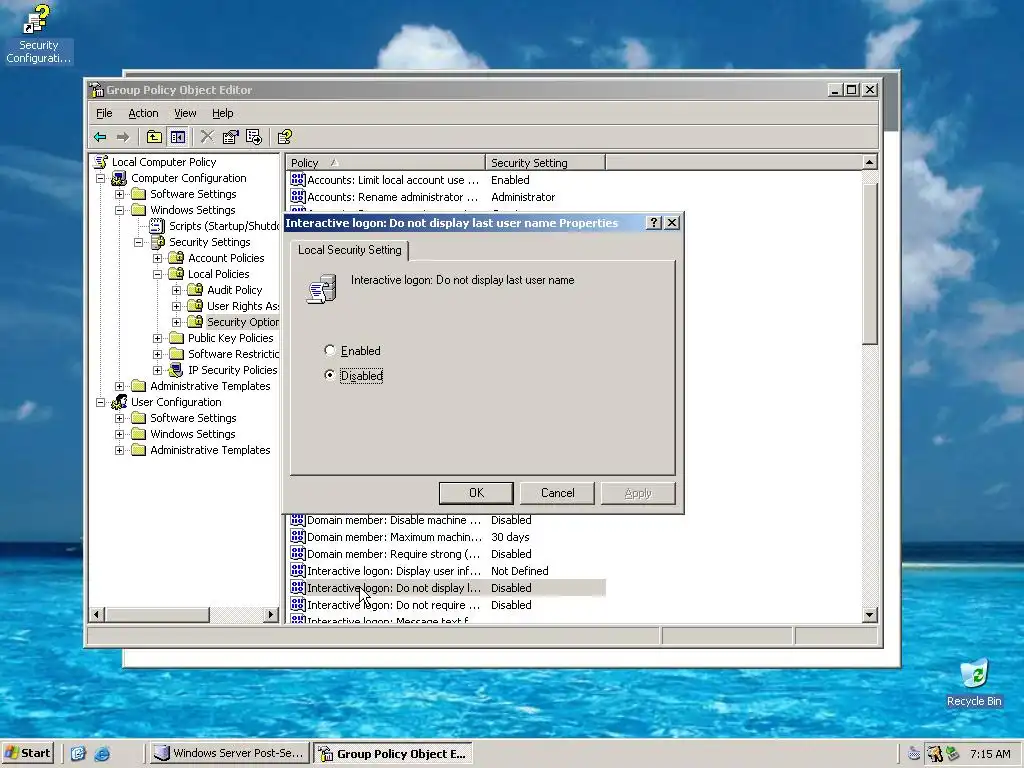Screen dimensions: 1024x768
Task: Click the Forward arrow toolbar icon
Action: (x=123, y=137)
